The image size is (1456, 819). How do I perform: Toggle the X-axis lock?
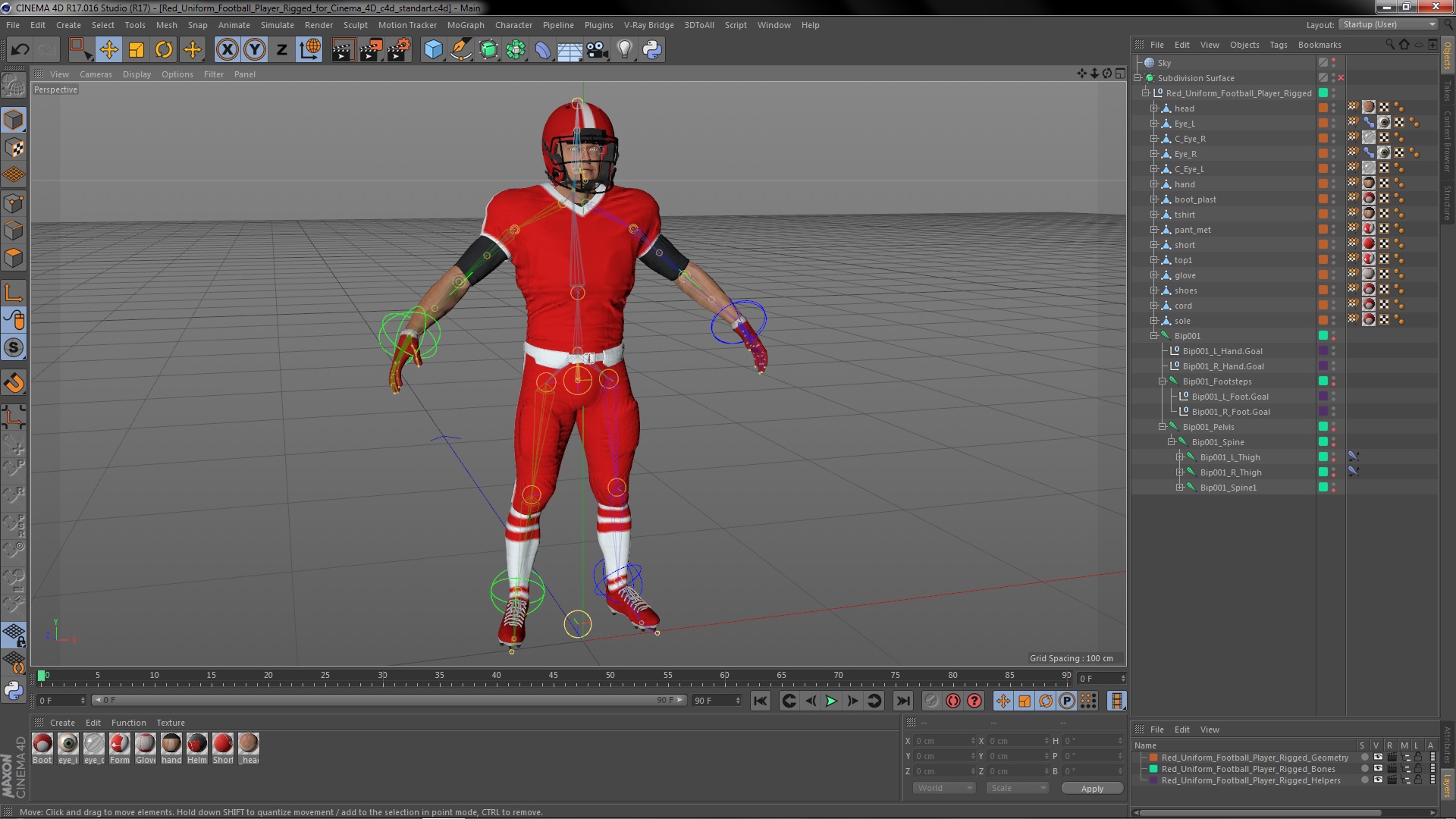[227, 50]
